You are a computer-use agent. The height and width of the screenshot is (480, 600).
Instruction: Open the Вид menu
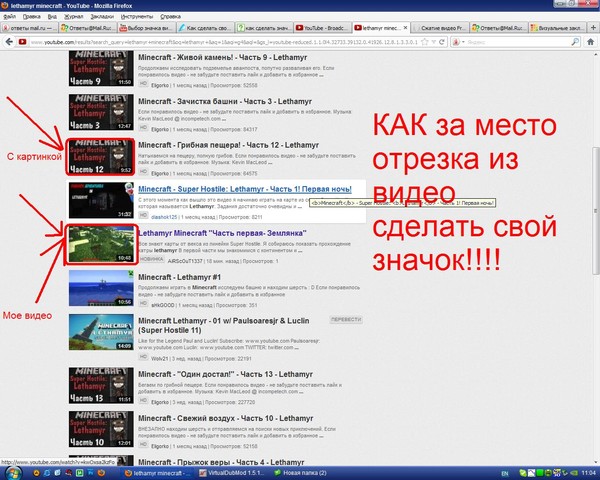[52, 16]
